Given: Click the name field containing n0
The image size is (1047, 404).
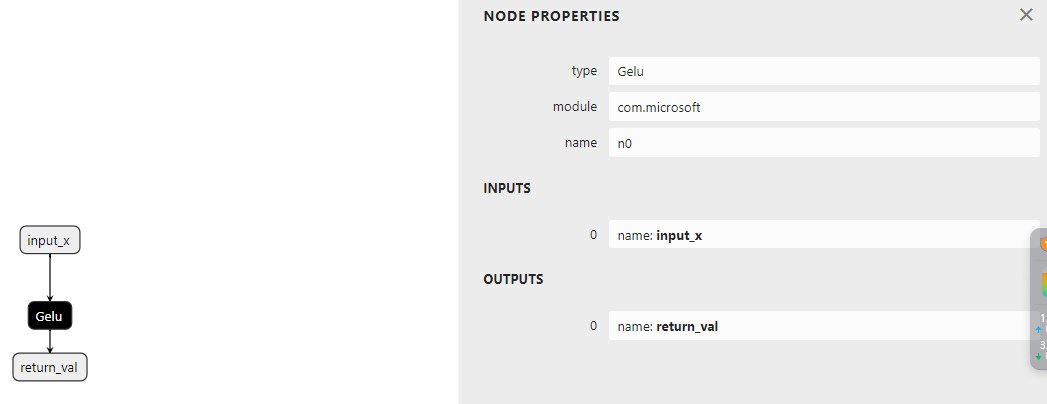Looking at the screenshot, I should tap(823, 143).
